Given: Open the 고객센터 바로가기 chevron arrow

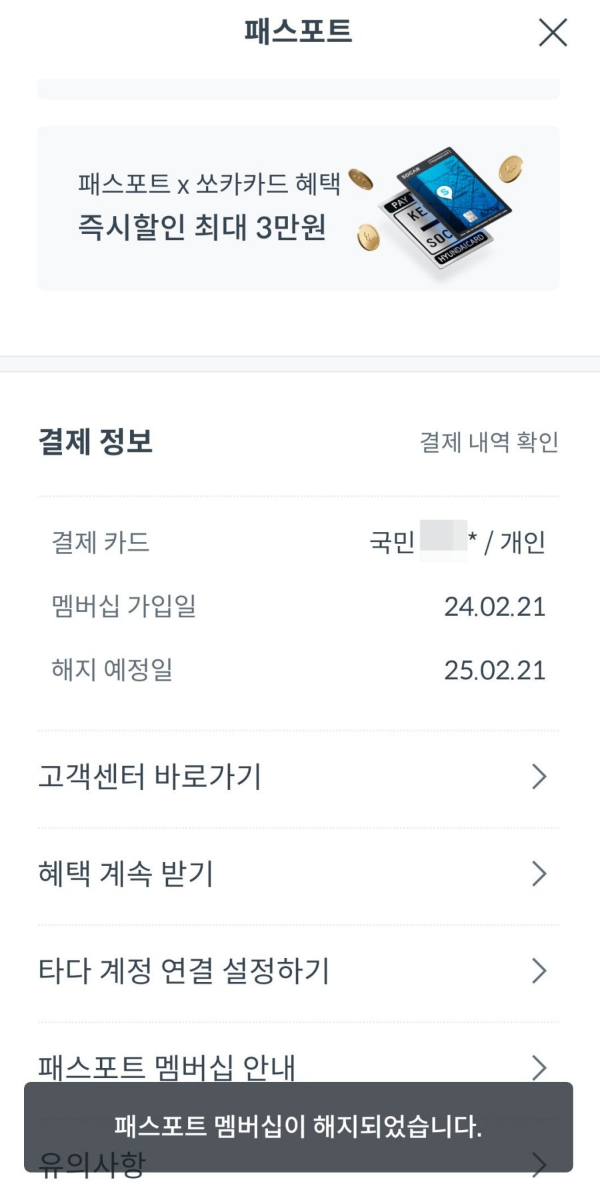Looking at the screenshot, I should [540, 777].
